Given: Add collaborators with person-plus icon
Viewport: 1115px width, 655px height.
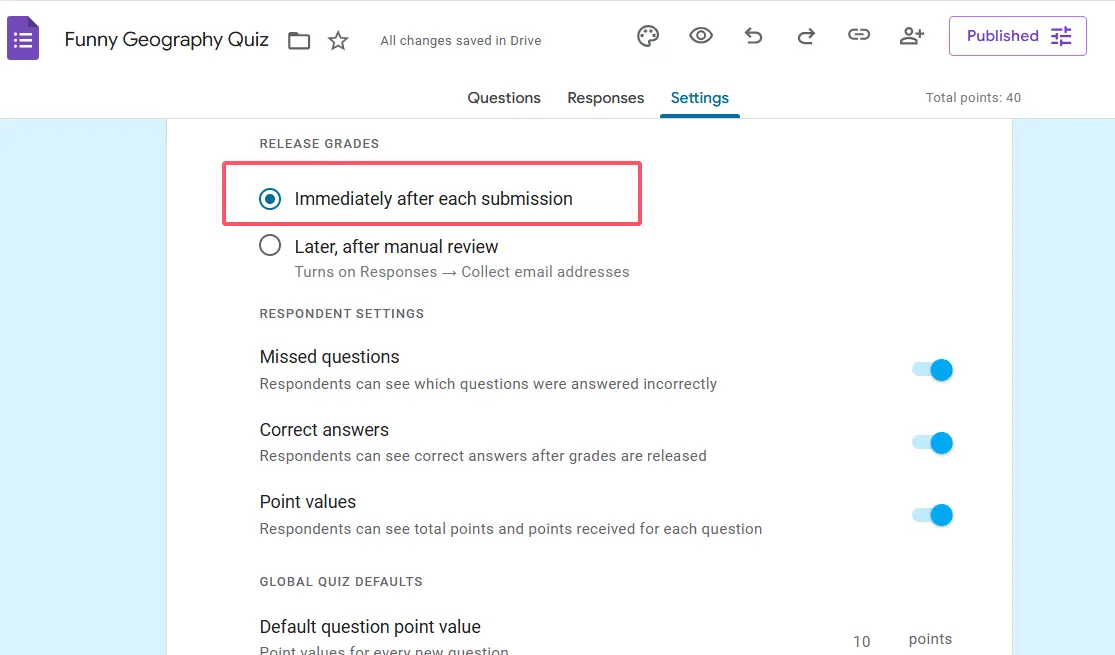Looking at the screenshot, I should point(911,36).
